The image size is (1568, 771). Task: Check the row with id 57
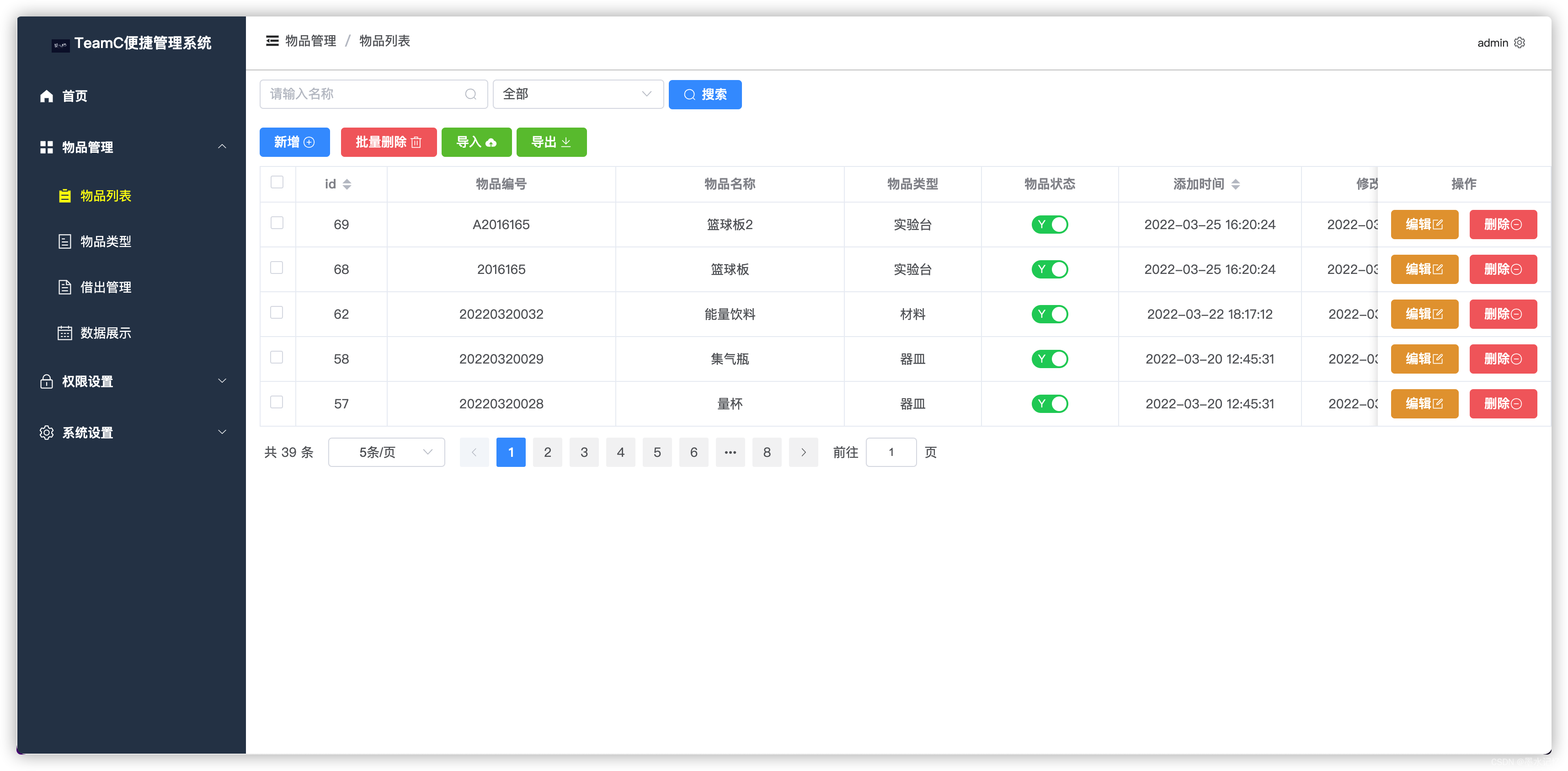pos(277,402)
